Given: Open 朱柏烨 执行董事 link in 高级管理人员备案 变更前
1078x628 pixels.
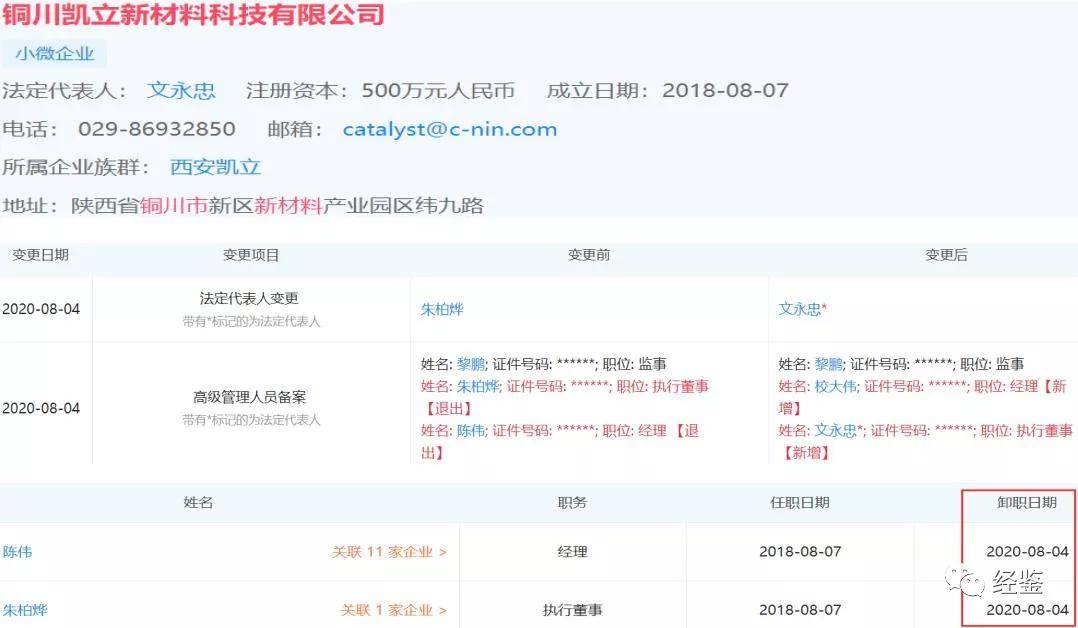Looking at the screenshot, I should (x=478, y=387).
